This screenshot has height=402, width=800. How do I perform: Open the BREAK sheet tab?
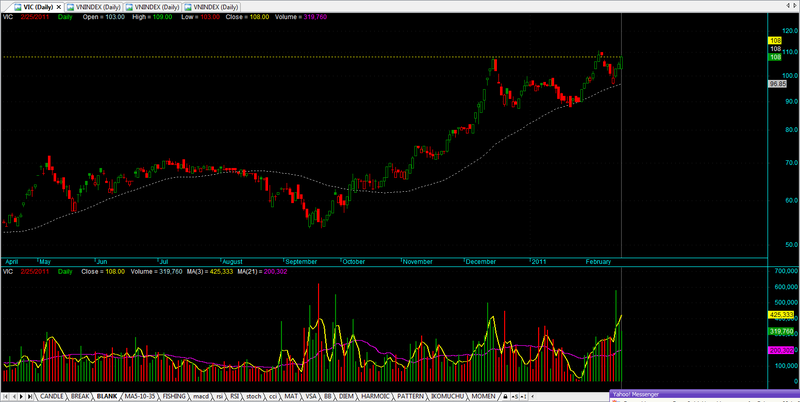[81, 397]
